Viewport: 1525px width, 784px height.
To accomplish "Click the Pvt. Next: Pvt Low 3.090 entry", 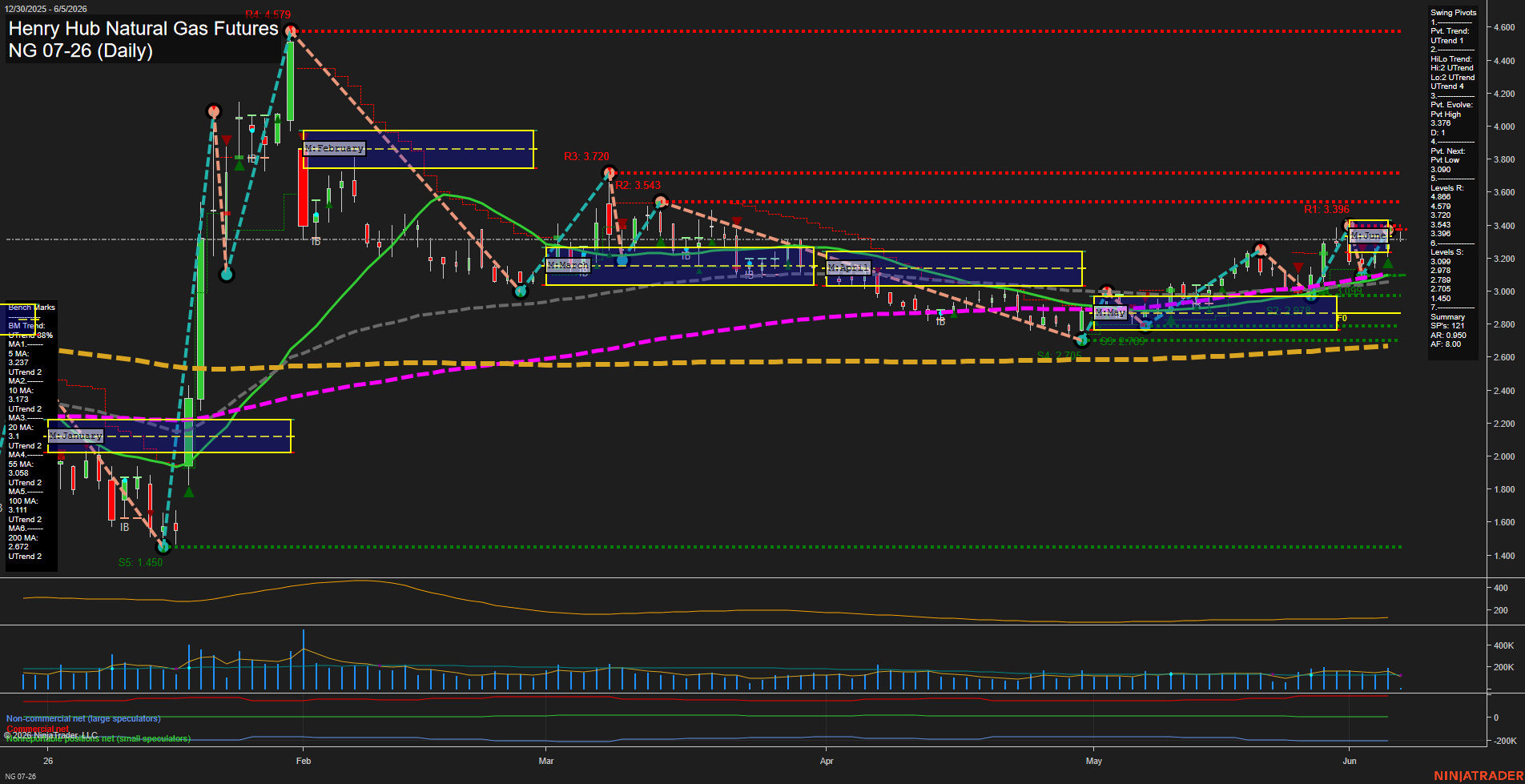I will tap(1448, 160).
